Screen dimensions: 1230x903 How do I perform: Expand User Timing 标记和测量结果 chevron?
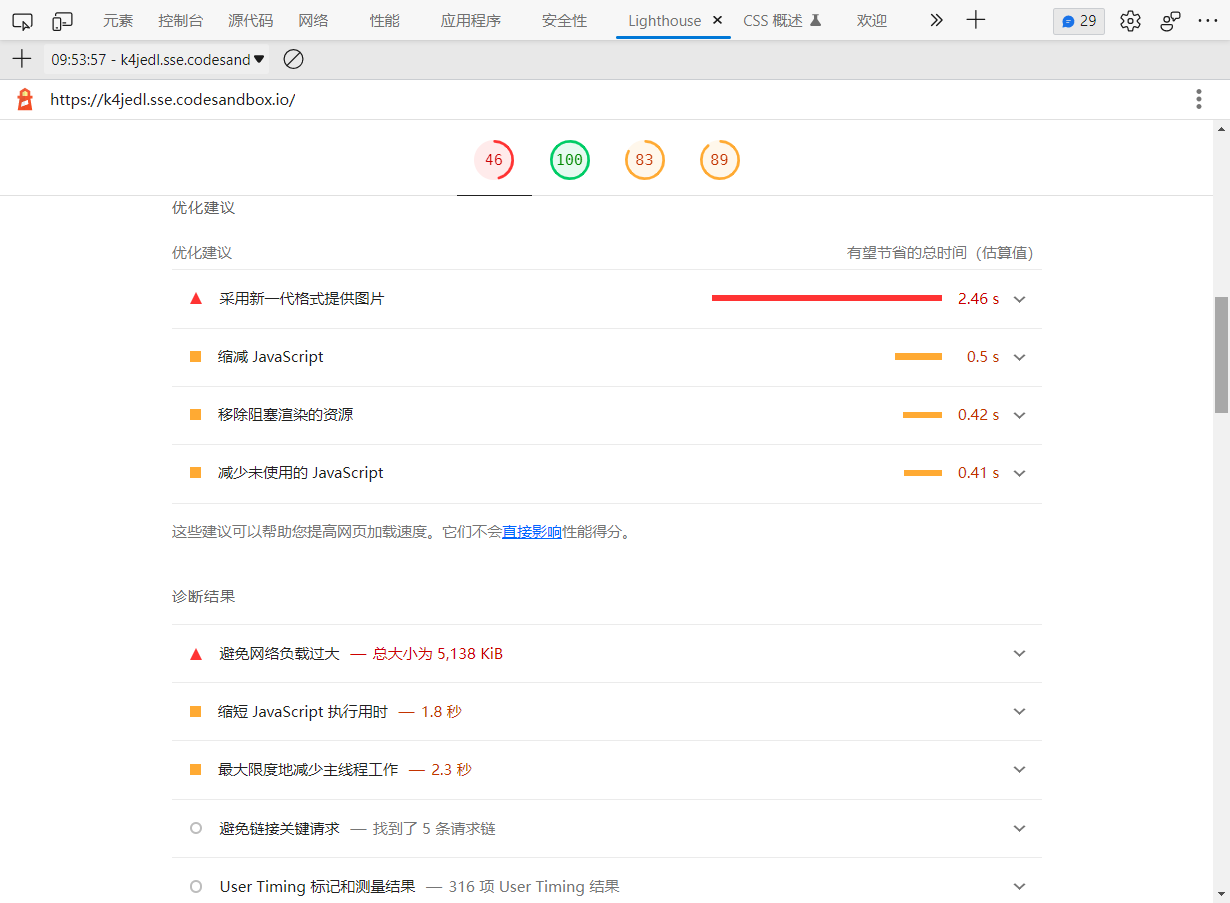point(1020,887)
